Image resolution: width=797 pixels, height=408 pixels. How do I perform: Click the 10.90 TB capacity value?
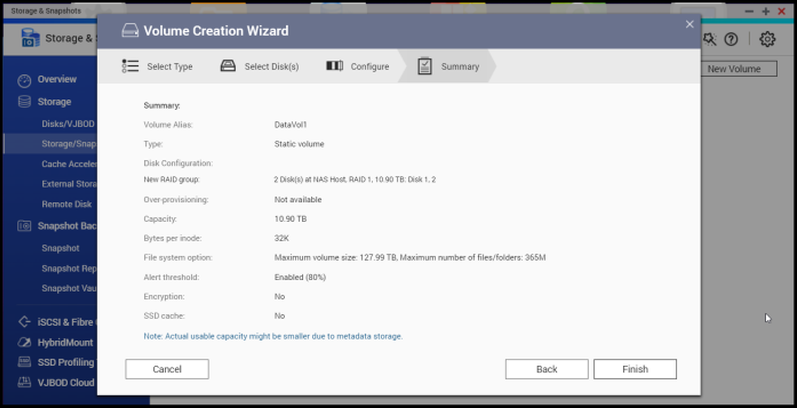290,219
